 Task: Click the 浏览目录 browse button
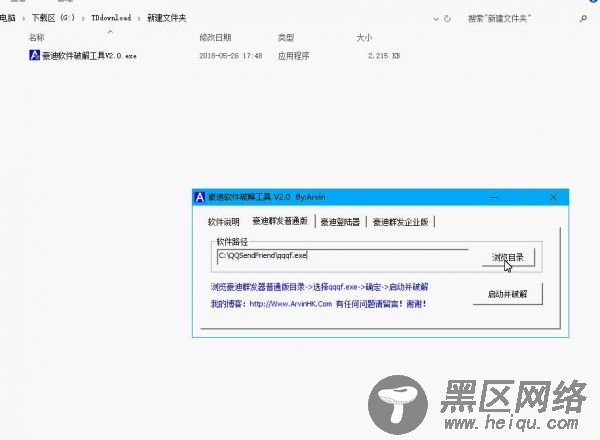tap(508, 257)
